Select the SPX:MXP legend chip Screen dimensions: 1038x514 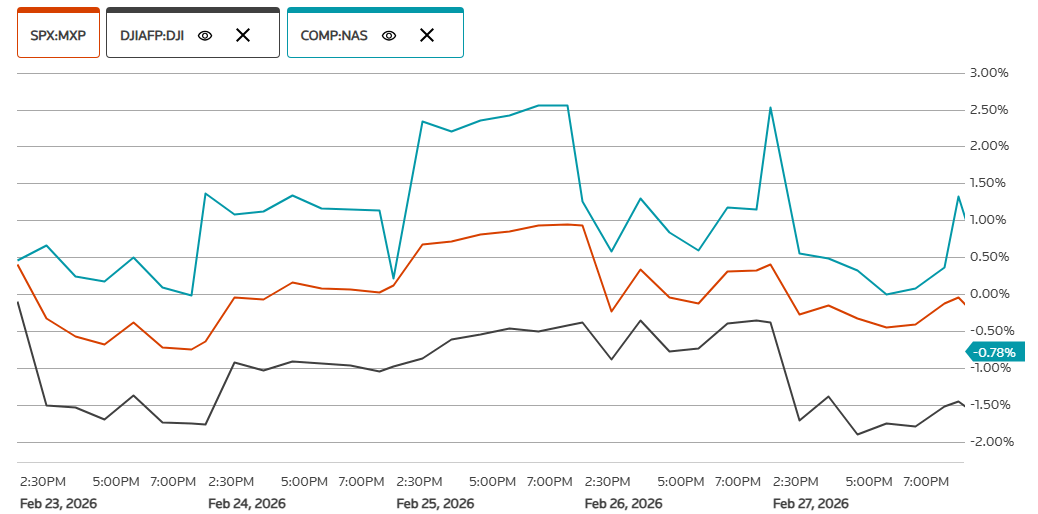click(x=58, y=35)
